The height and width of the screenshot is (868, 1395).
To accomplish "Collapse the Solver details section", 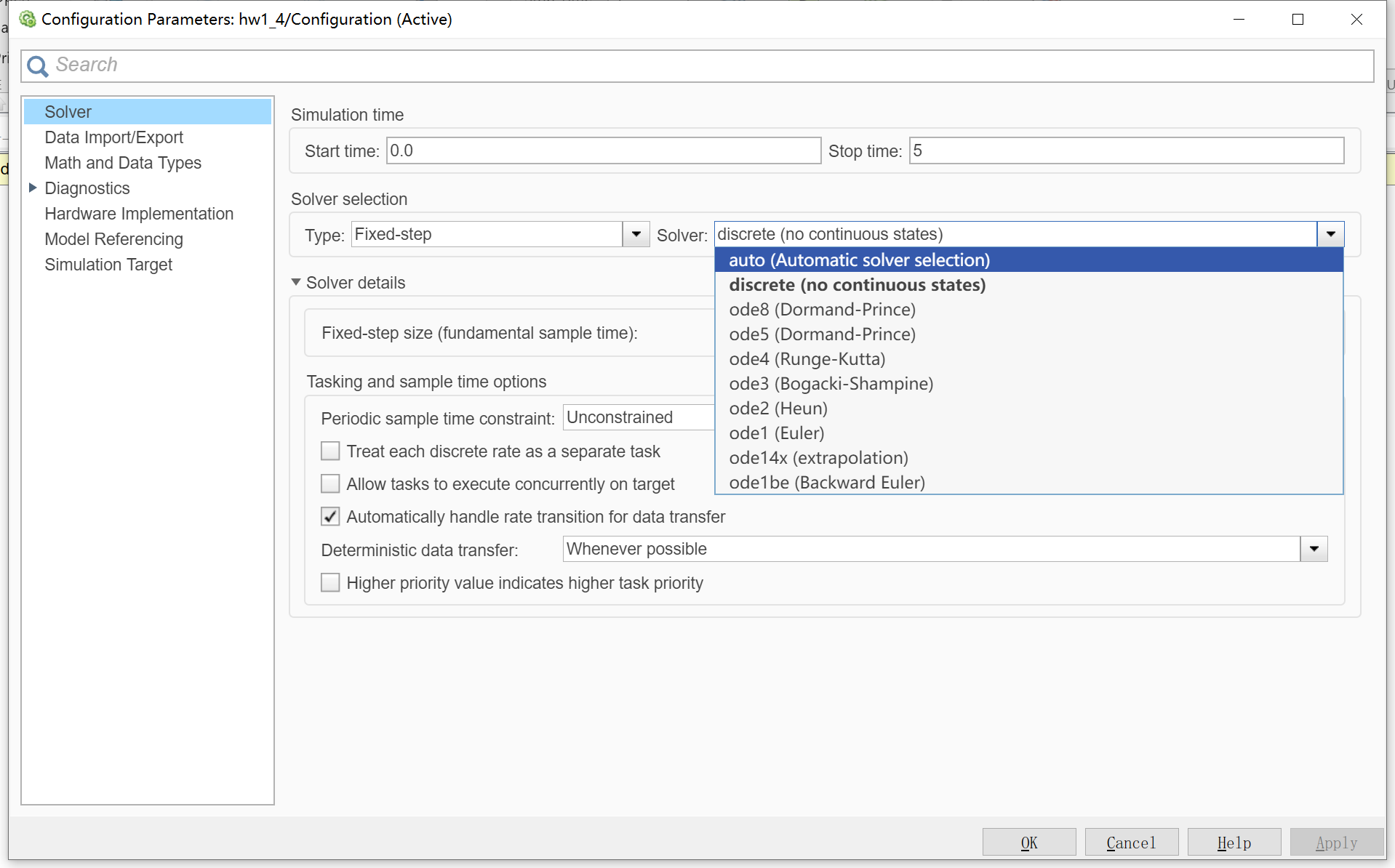I will tap(296, 282).
